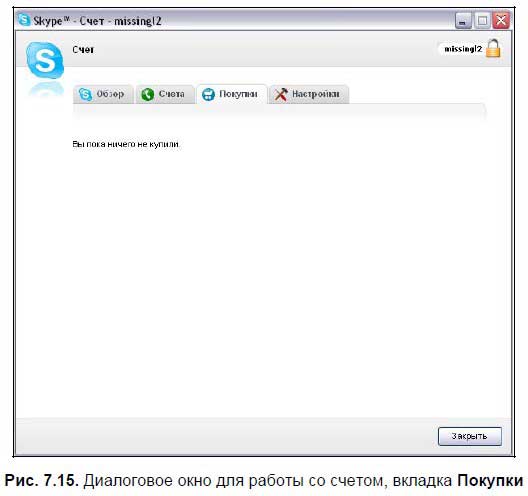The image size is (528, 496).
Task: Click the padlock icon next to missing!2
Action: (493, 49)
